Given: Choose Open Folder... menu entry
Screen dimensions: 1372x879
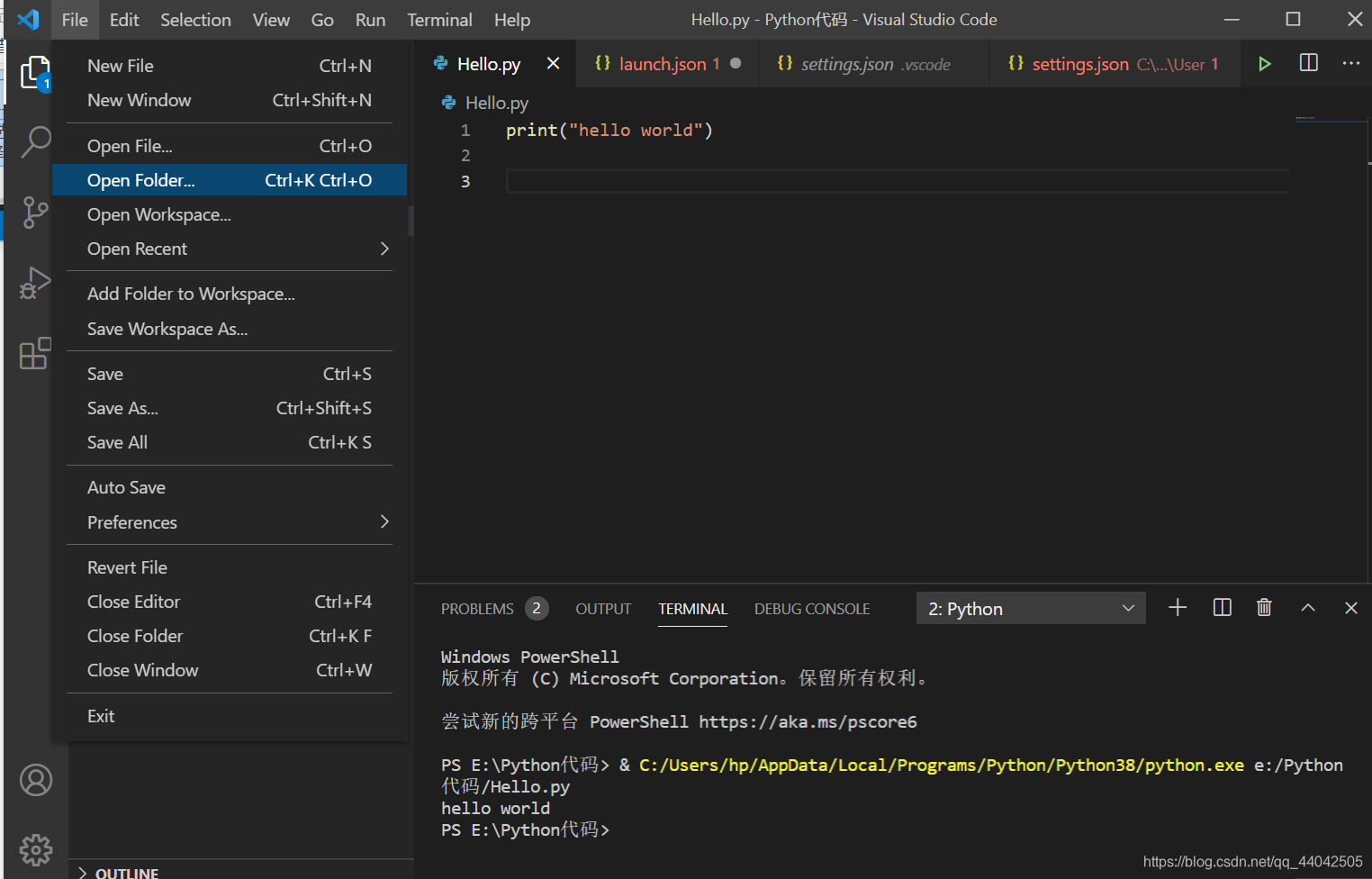Looking at the screenshot, I should [x=230, y=180].
